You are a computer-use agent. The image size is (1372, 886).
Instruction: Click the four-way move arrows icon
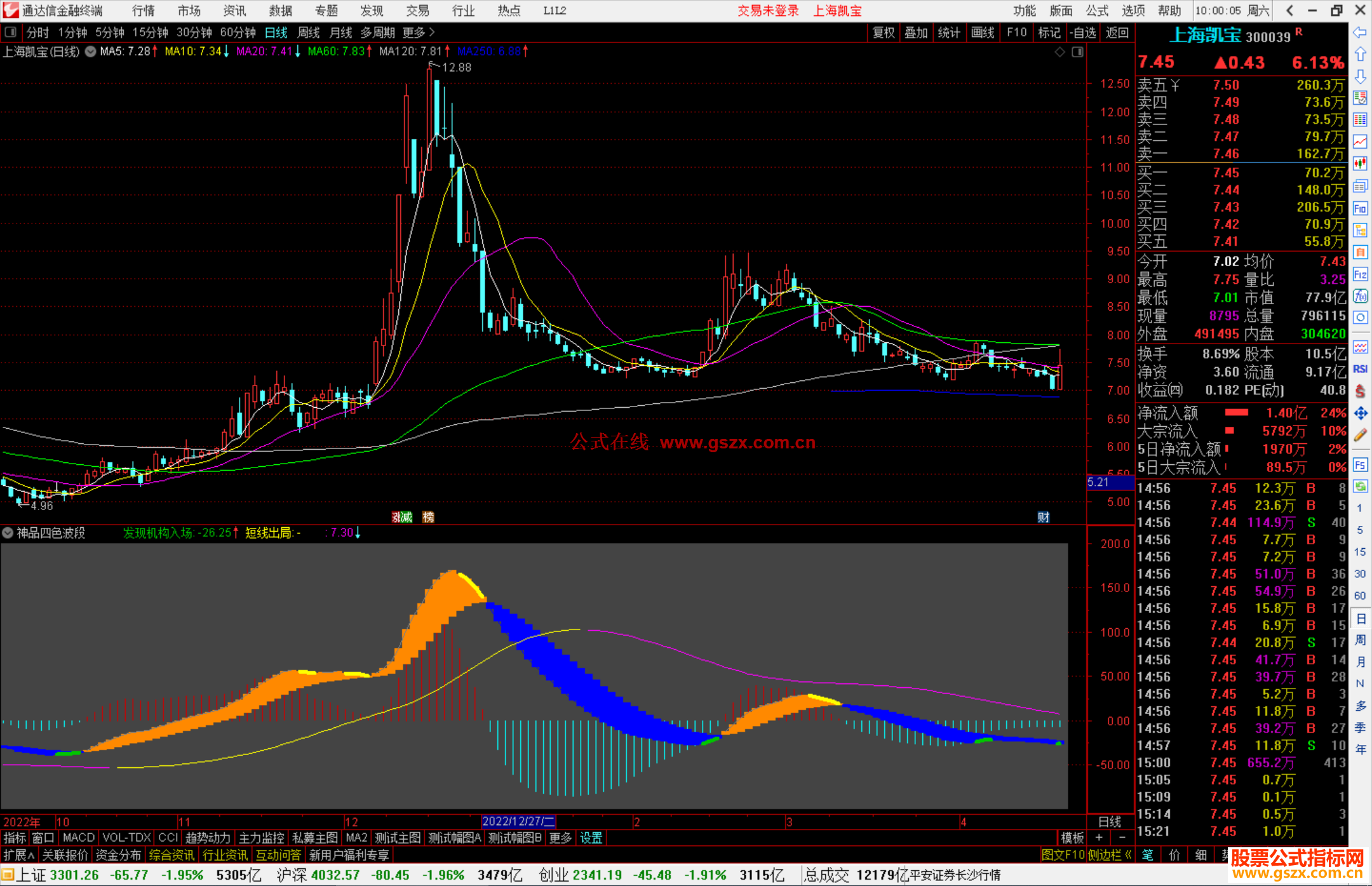tap(1360, 413)
